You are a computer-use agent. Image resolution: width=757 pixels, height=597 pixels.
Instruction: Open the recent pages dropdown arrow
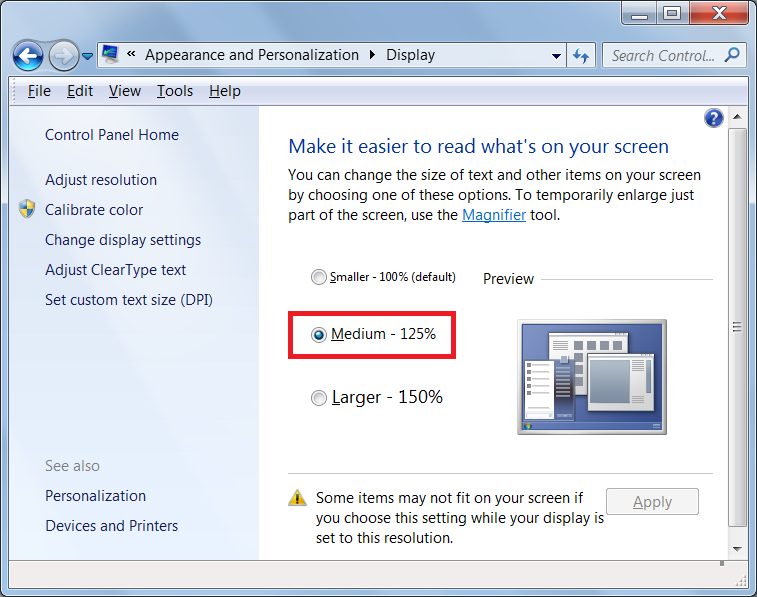tap(87, 56)
